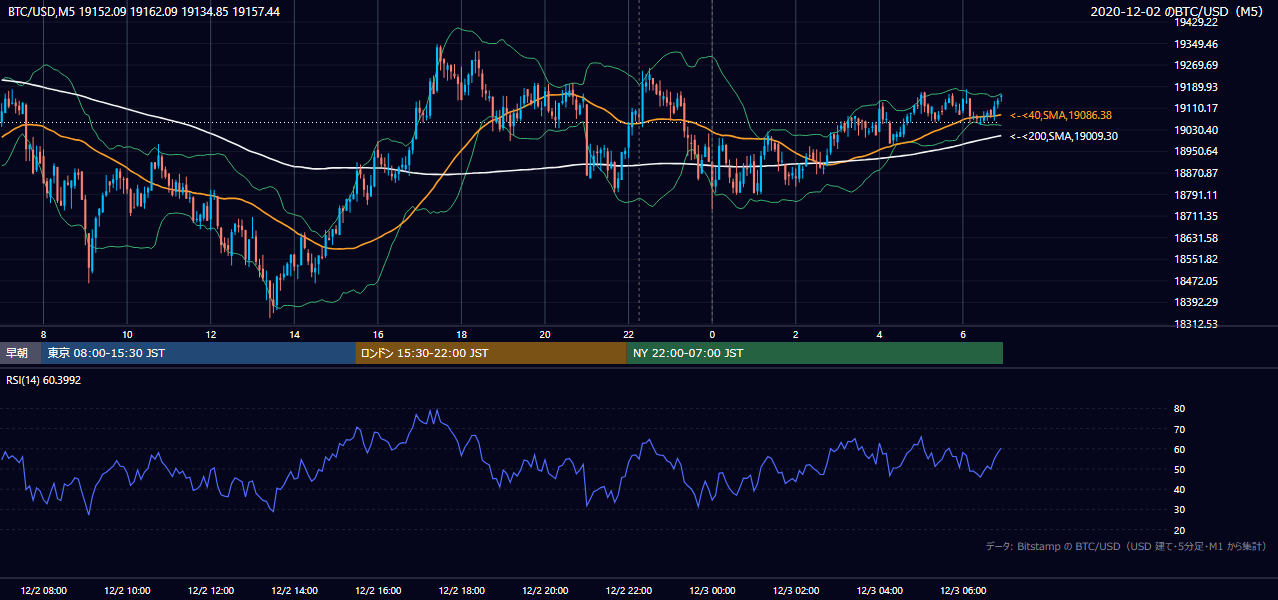The image size is (1278, 600).
Task: Click the 12/3 02:00 time axis label
Action: 796,590
